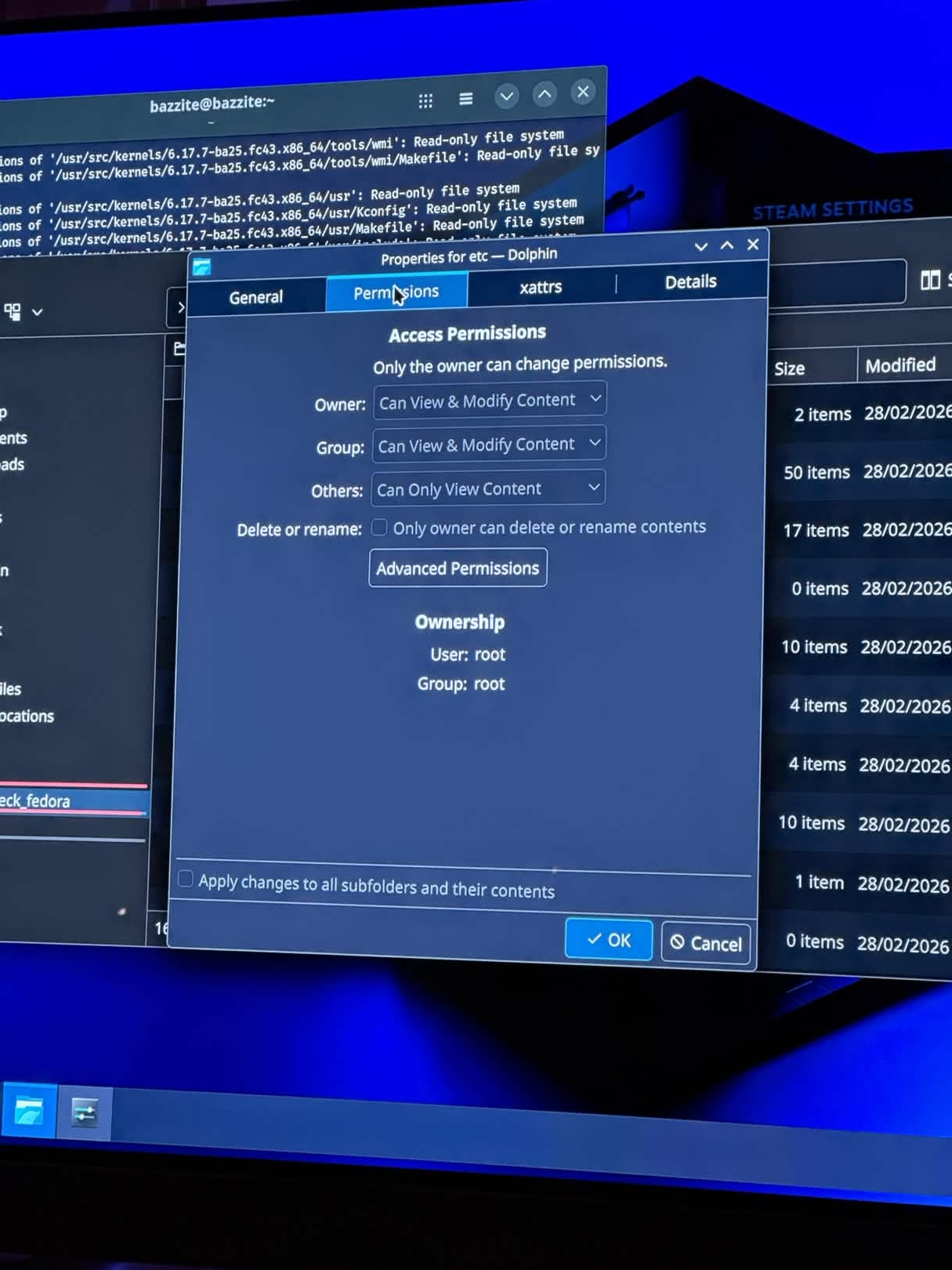This screenshot has height=1270, width=952.
Task: Close the bazzite terminal window
Action: [x=583, y=92]
